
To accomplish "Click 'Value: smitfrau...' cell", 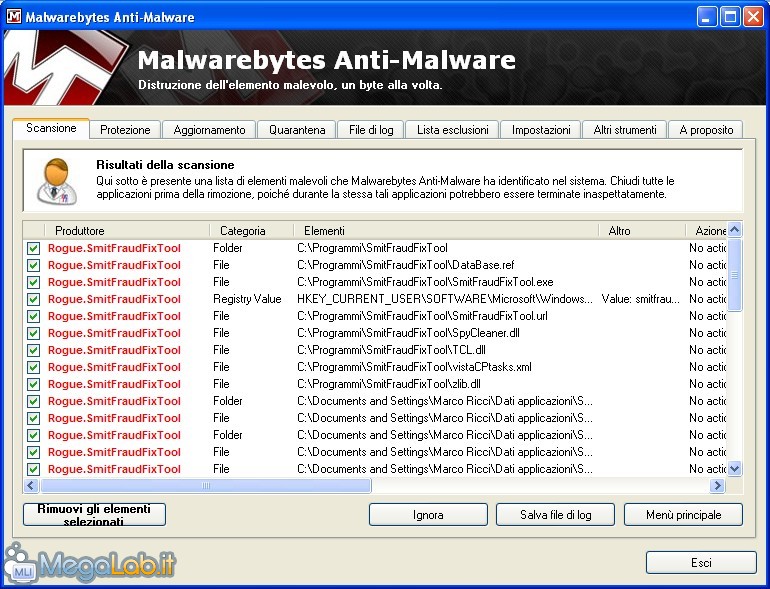I will (640, 299).
